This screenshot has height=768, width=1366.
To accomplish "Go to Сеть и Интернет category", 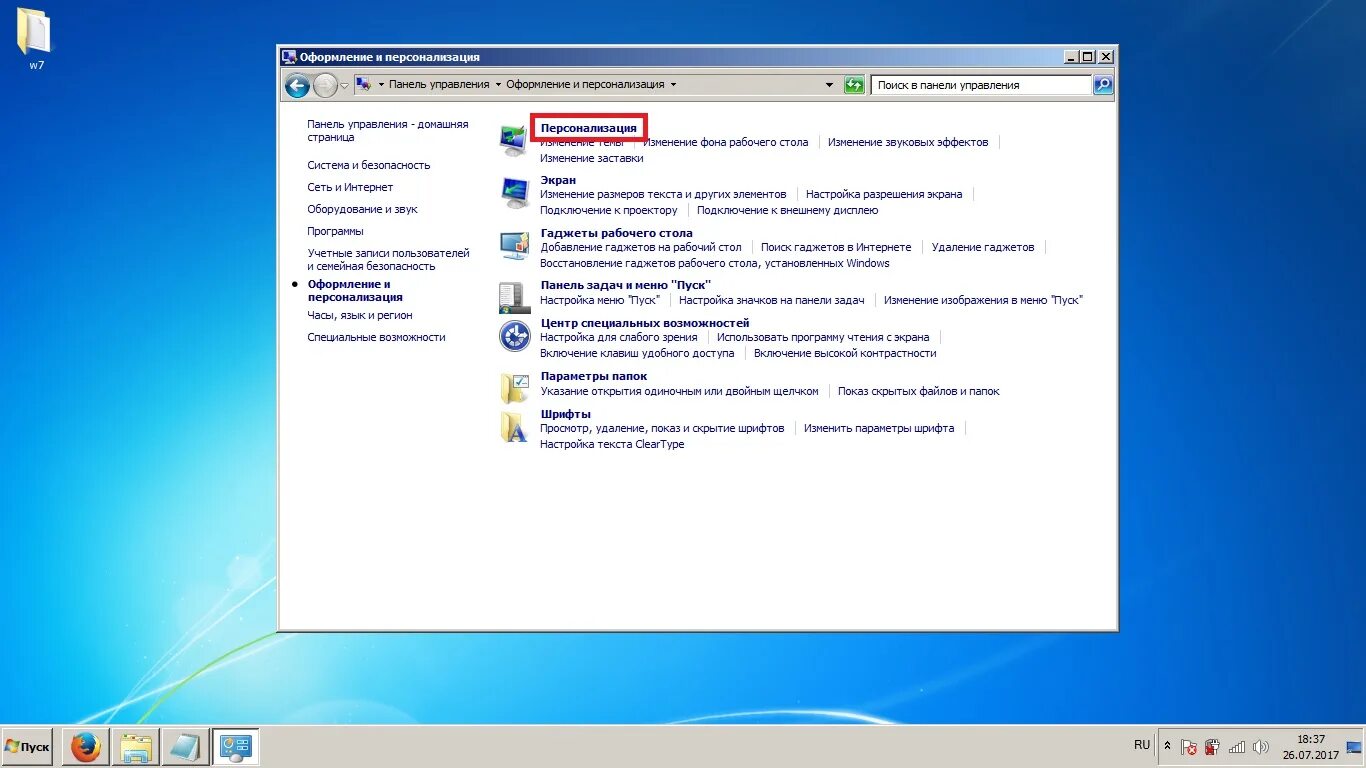I will point(350,187).
